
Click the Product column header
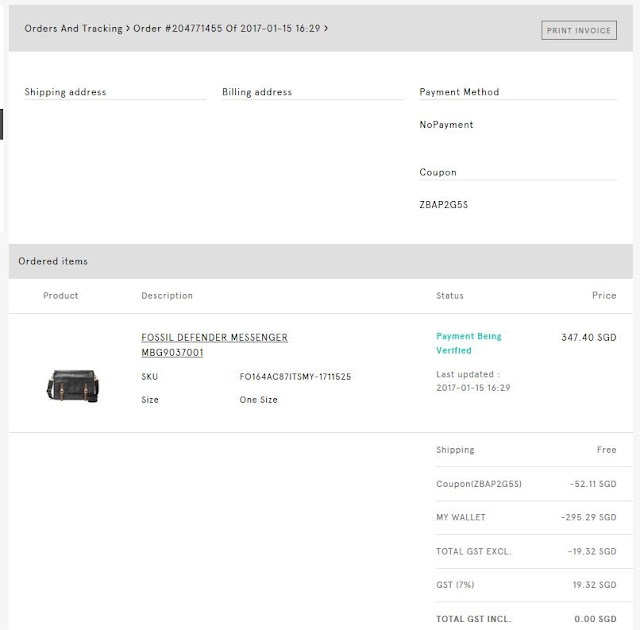click(60, 296)
